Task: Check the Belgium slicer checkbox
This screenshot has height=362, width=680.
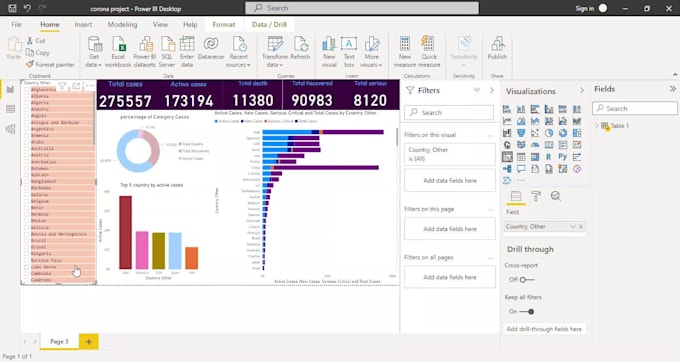Action: pos(26,201)
